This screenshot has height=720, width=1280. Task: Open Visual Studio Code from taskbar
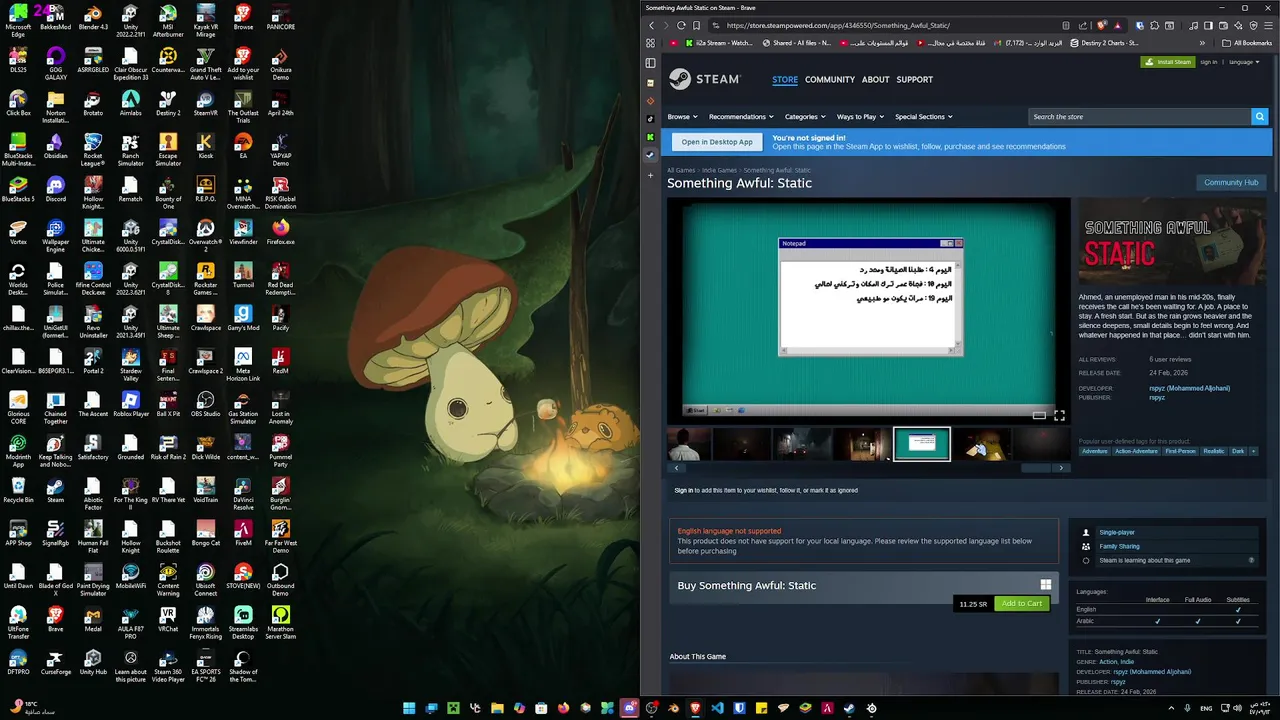tap(717, 708)
